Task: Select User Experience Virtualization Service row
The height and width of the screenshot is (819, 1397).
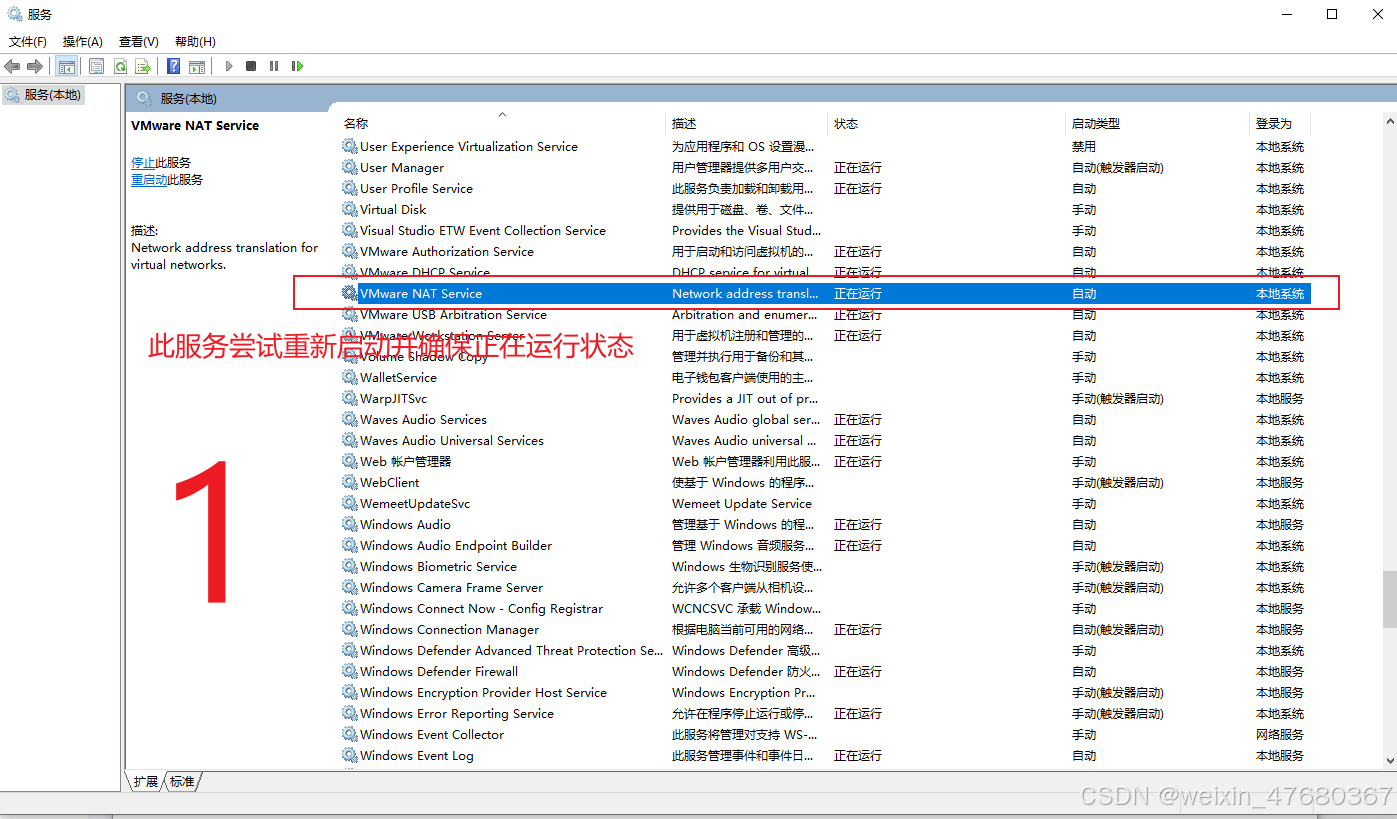Action: (x=825, y=146)
